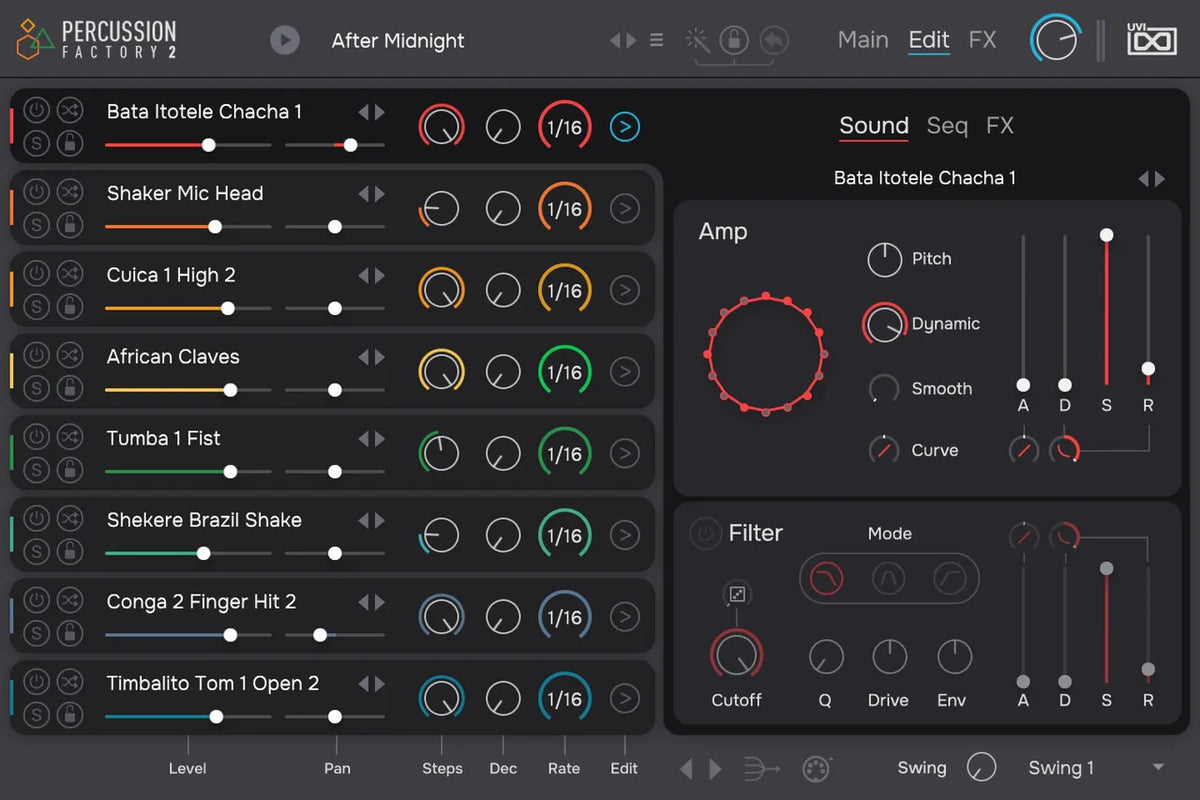
Task: Select the low-pass filter mode shape
Action: [826, 578]
